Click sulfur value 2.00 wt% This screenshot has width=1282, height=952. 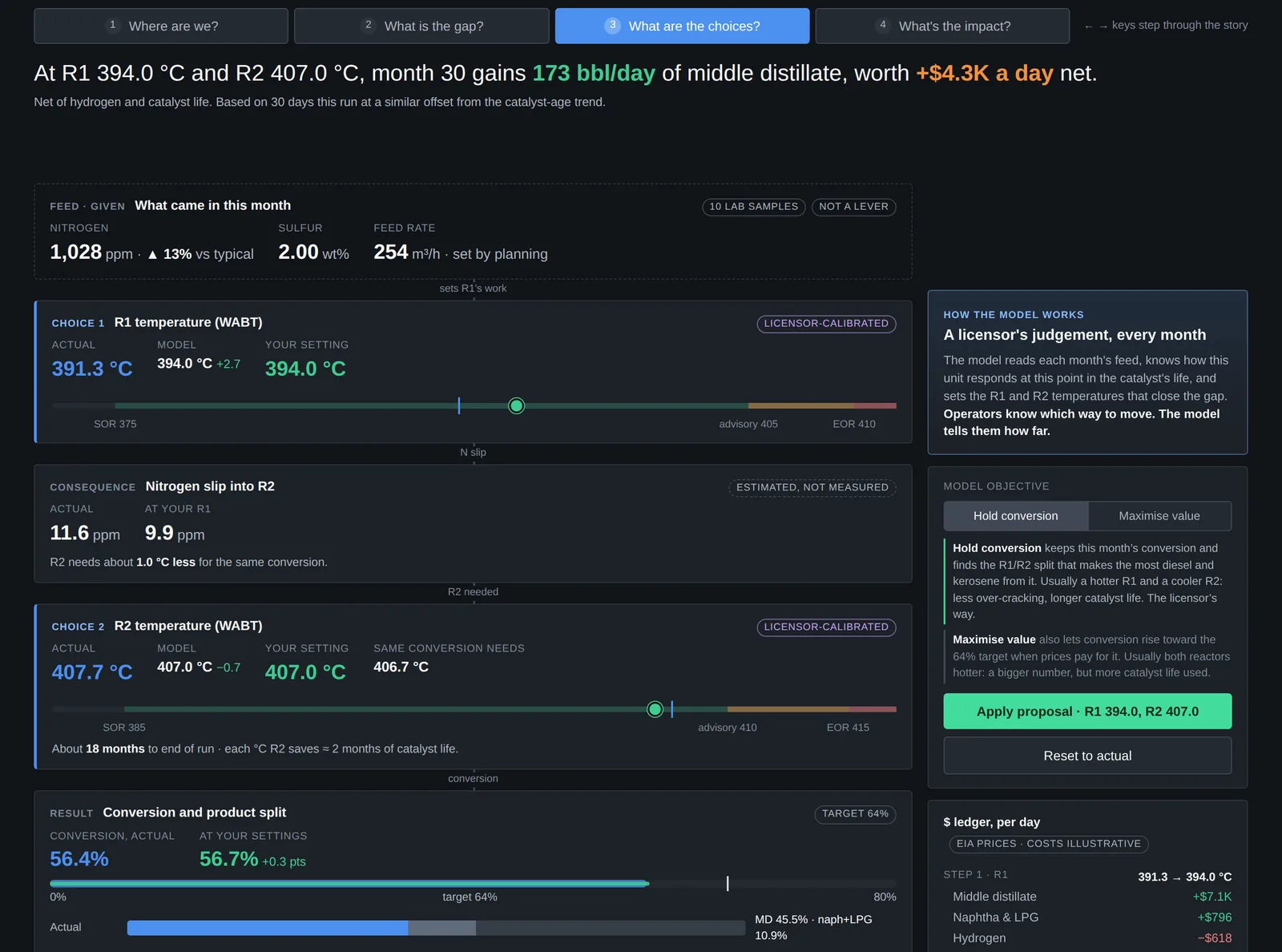(x=313, y=252)
